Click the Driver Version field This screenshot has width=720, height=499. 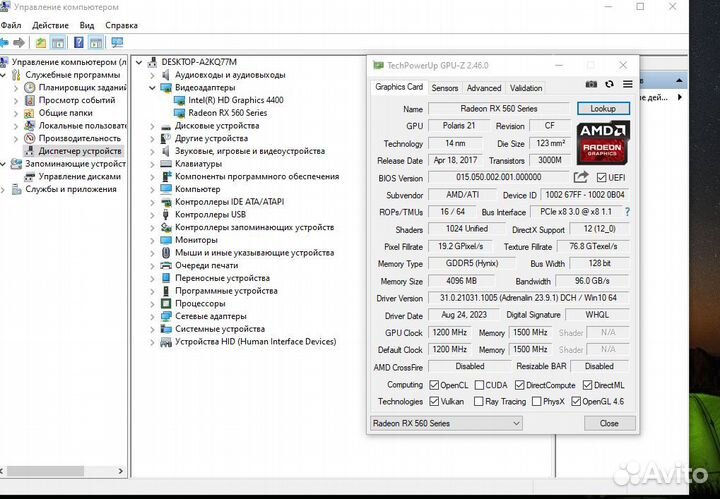[528, 298]
